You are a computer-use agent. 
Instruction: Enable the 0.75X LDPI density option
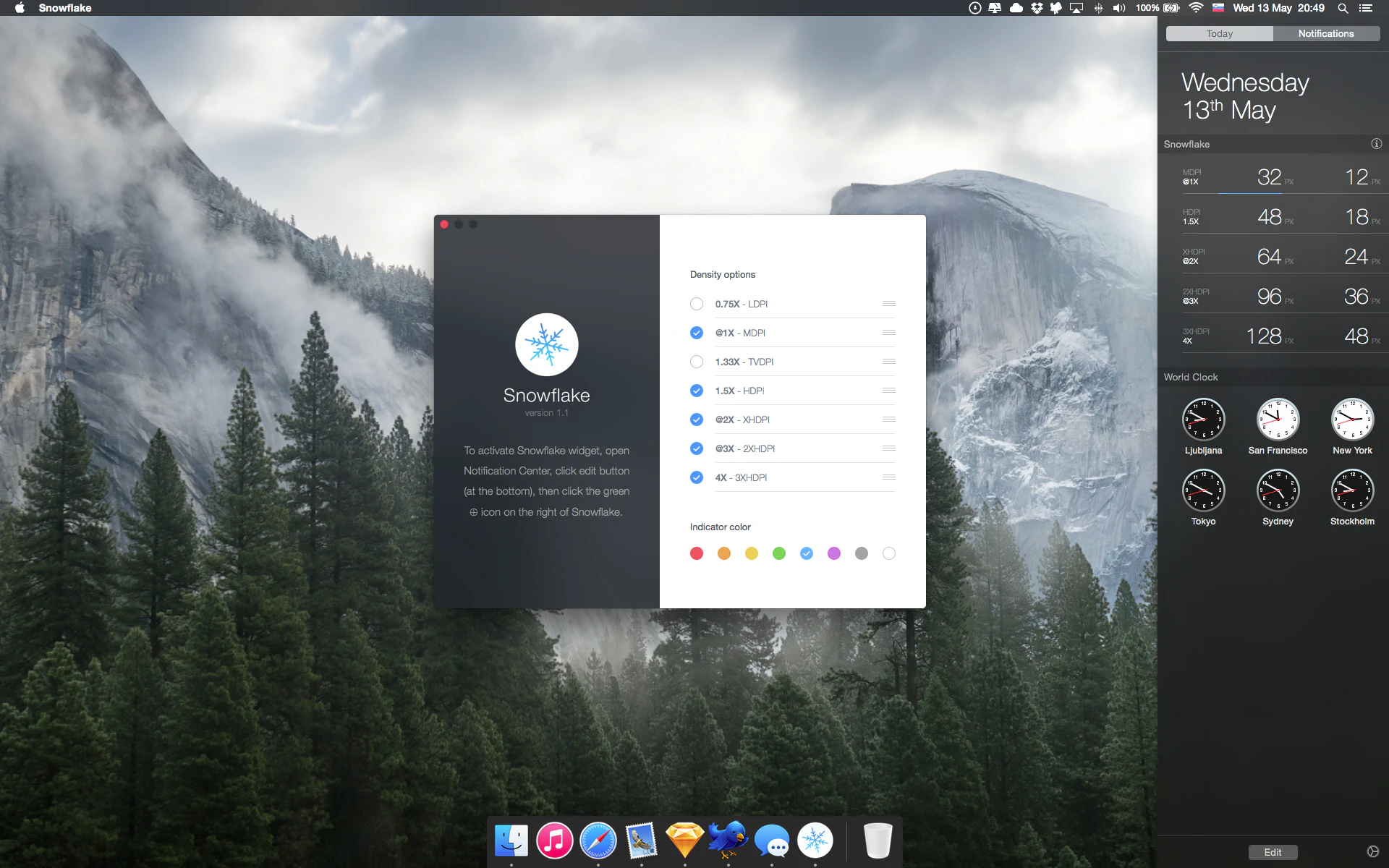[x=697, y=304]
